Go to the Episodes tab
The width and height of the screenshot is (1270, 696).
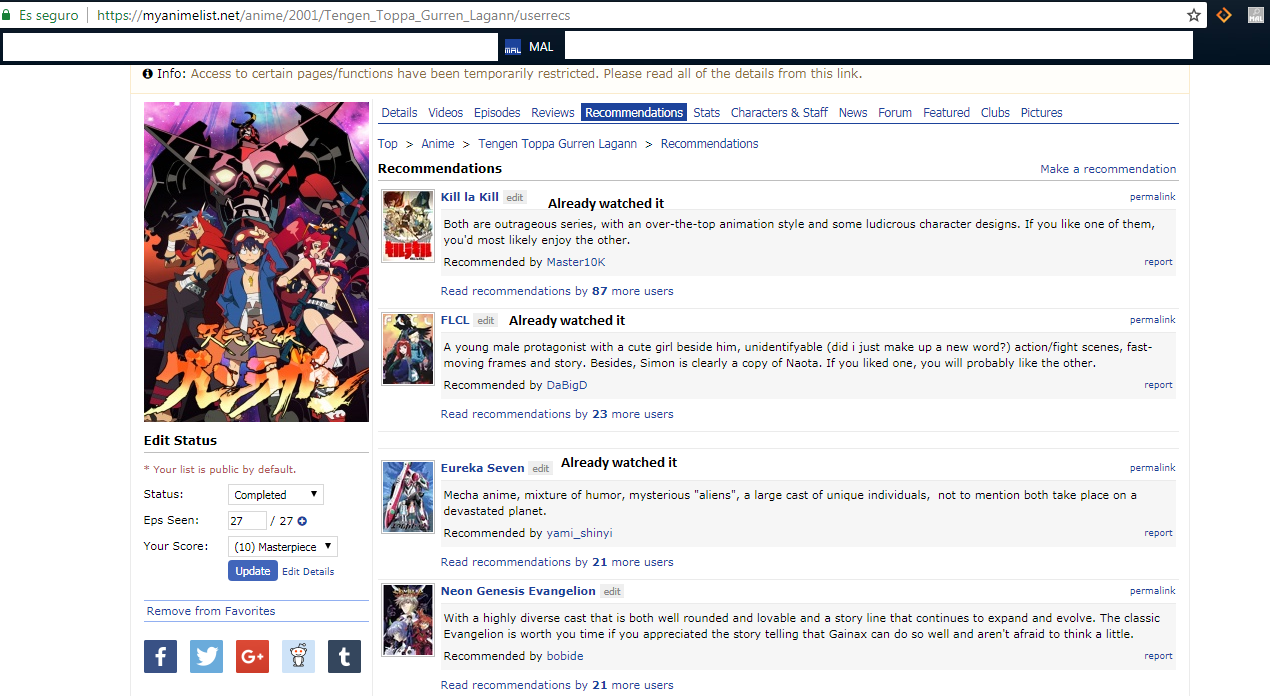497,113
